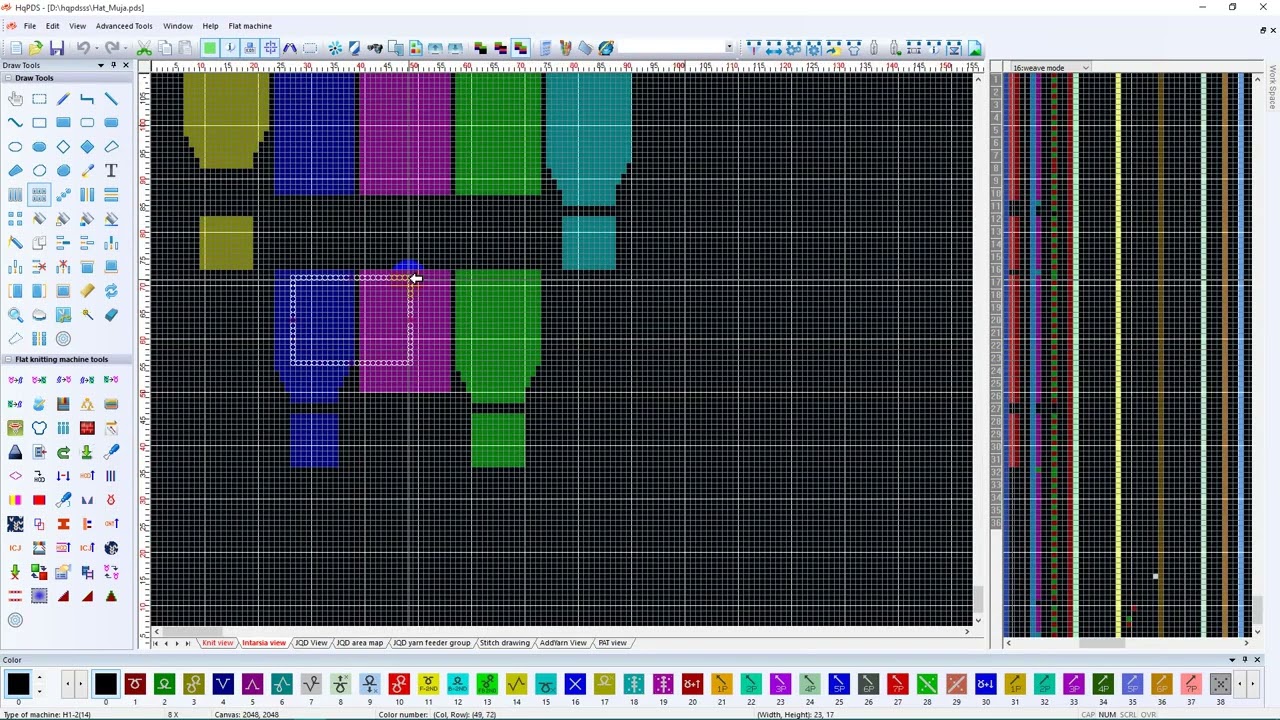The image size is (1280, 720).
Task: Open the Redo history dropdown arrow
Action: 126,48
